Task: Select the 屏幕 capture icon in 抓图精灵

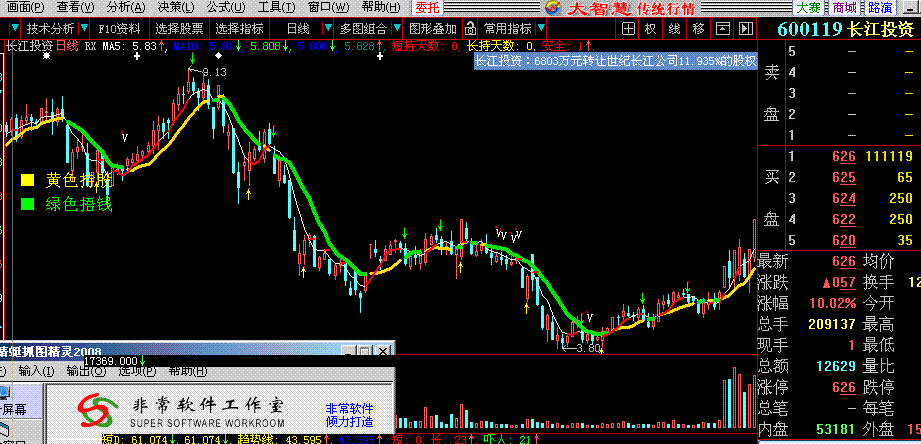Action: click(11, 402)
